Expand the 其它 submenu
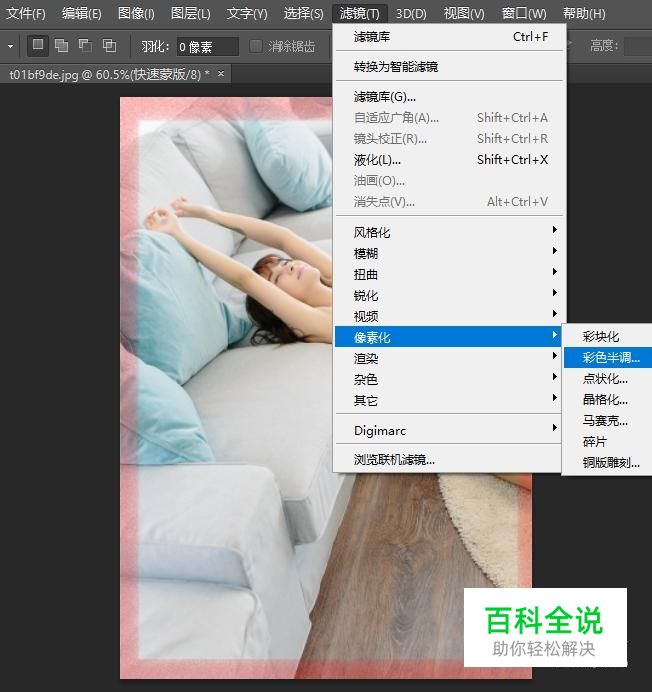Image resolution: width=652 pixels, height=692 pixels. 448,400
